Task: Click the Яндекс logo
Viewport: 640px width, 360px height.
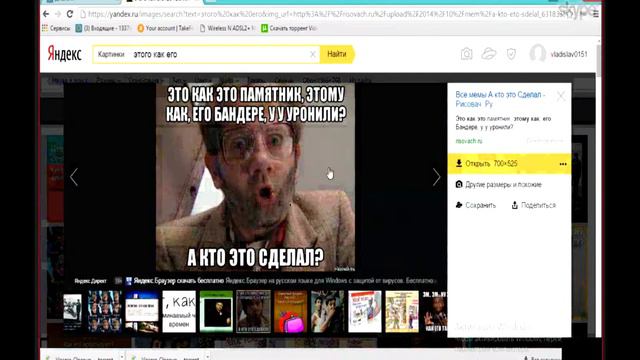Action: tap(64, 54)
